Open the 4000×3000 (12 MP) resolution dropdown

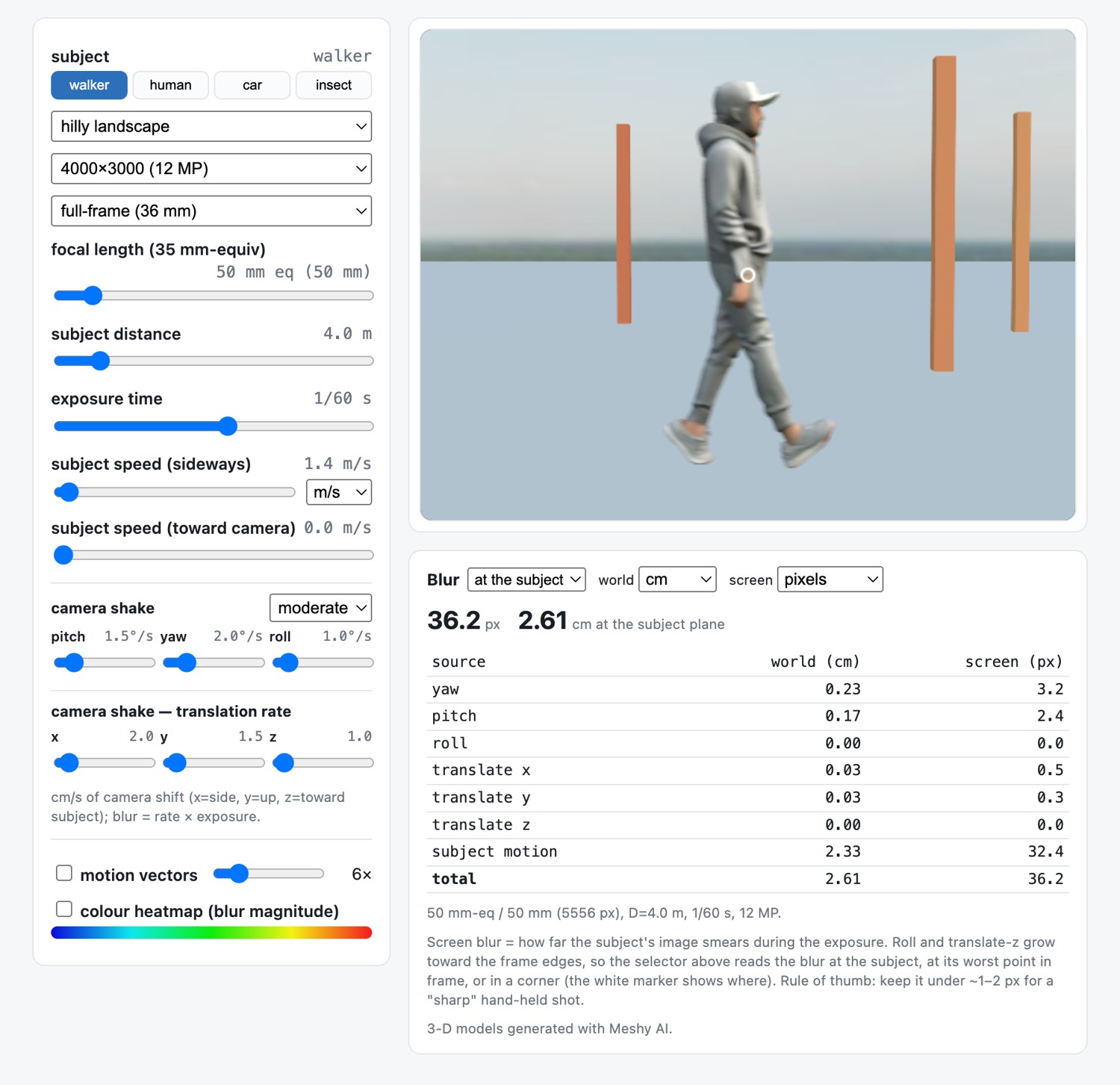click(x=211, y=169)
